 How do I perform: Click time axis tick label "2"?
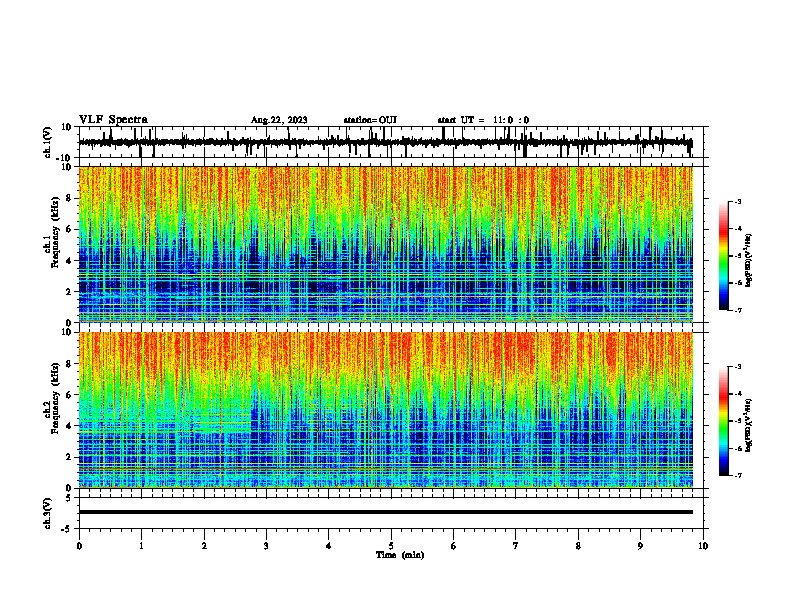[x=204, y=546]
